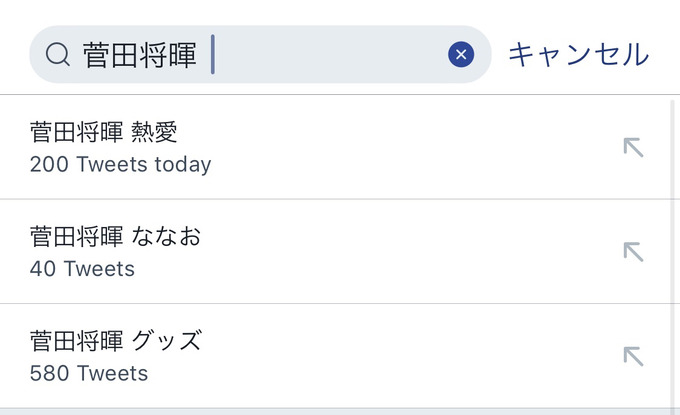This screenshot has height=415, width=680.
Task: Click the suggestions list scrollbar
Action: click(x=673, y=254)
